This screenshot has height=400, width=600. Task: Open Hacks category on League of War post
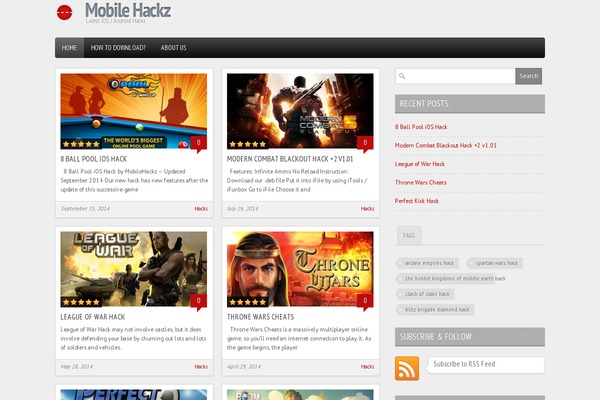point(201,367)
